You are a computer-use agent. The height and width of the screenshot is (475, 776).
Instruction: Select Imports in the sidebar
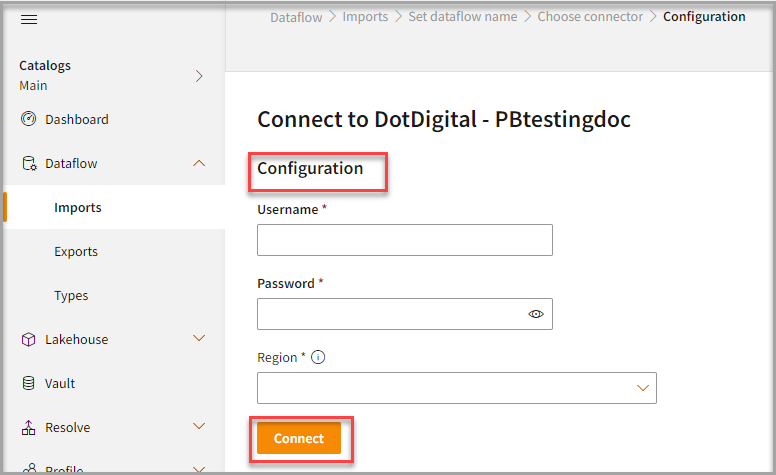pos(78,208)
